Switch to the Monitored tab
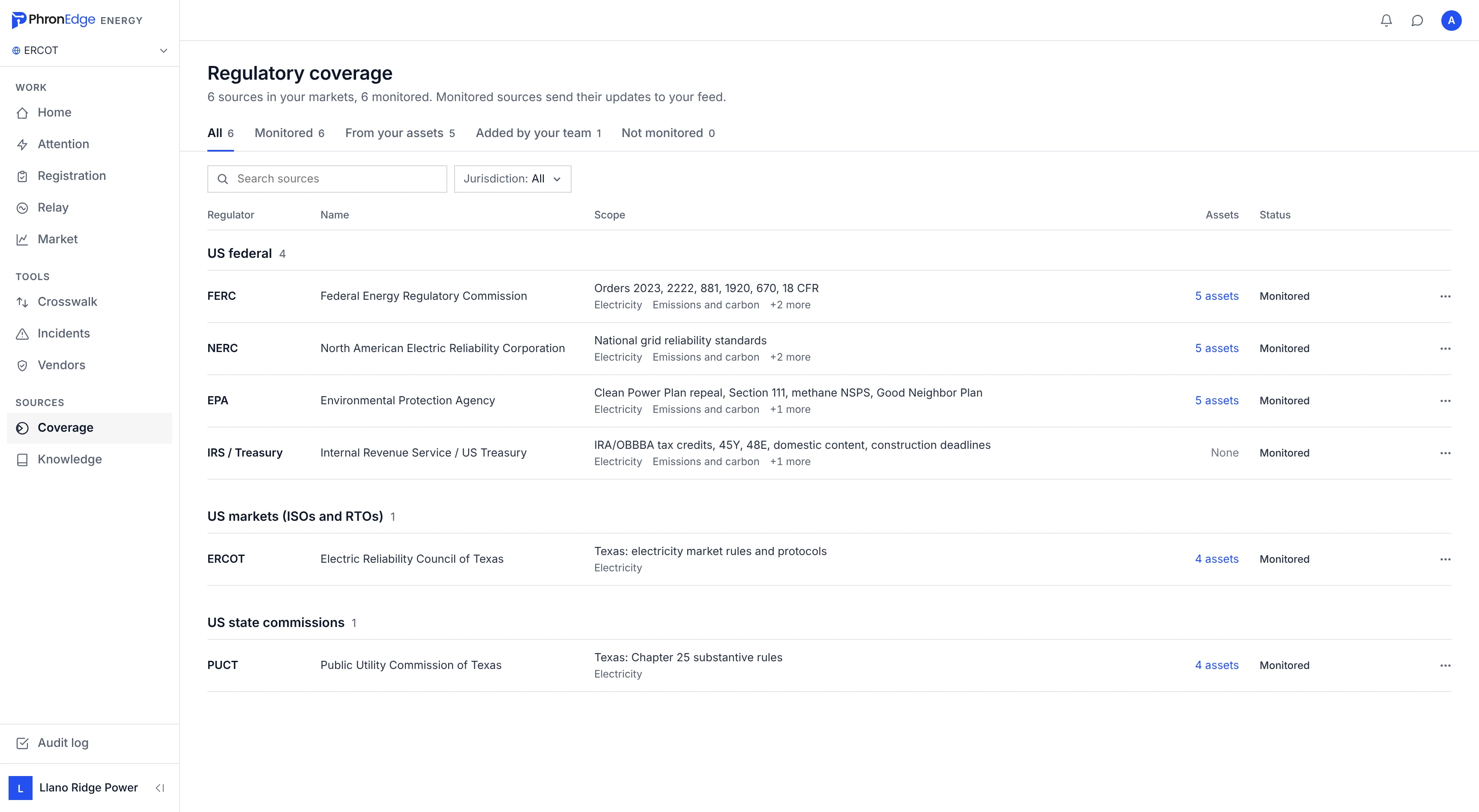The width and height of the screenshot is (1479, 812). click(289, 133)
